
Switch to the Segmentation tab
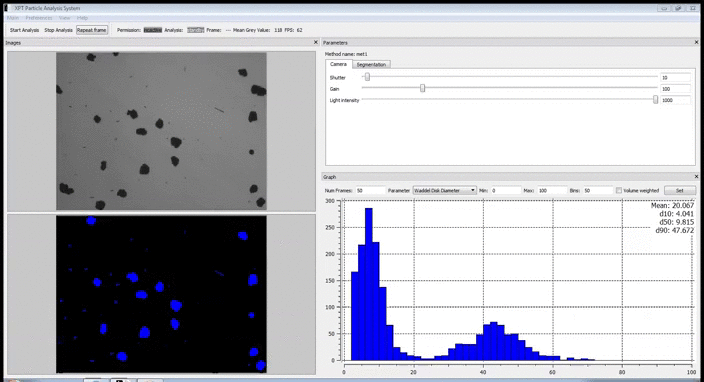(x=371, y=65)
